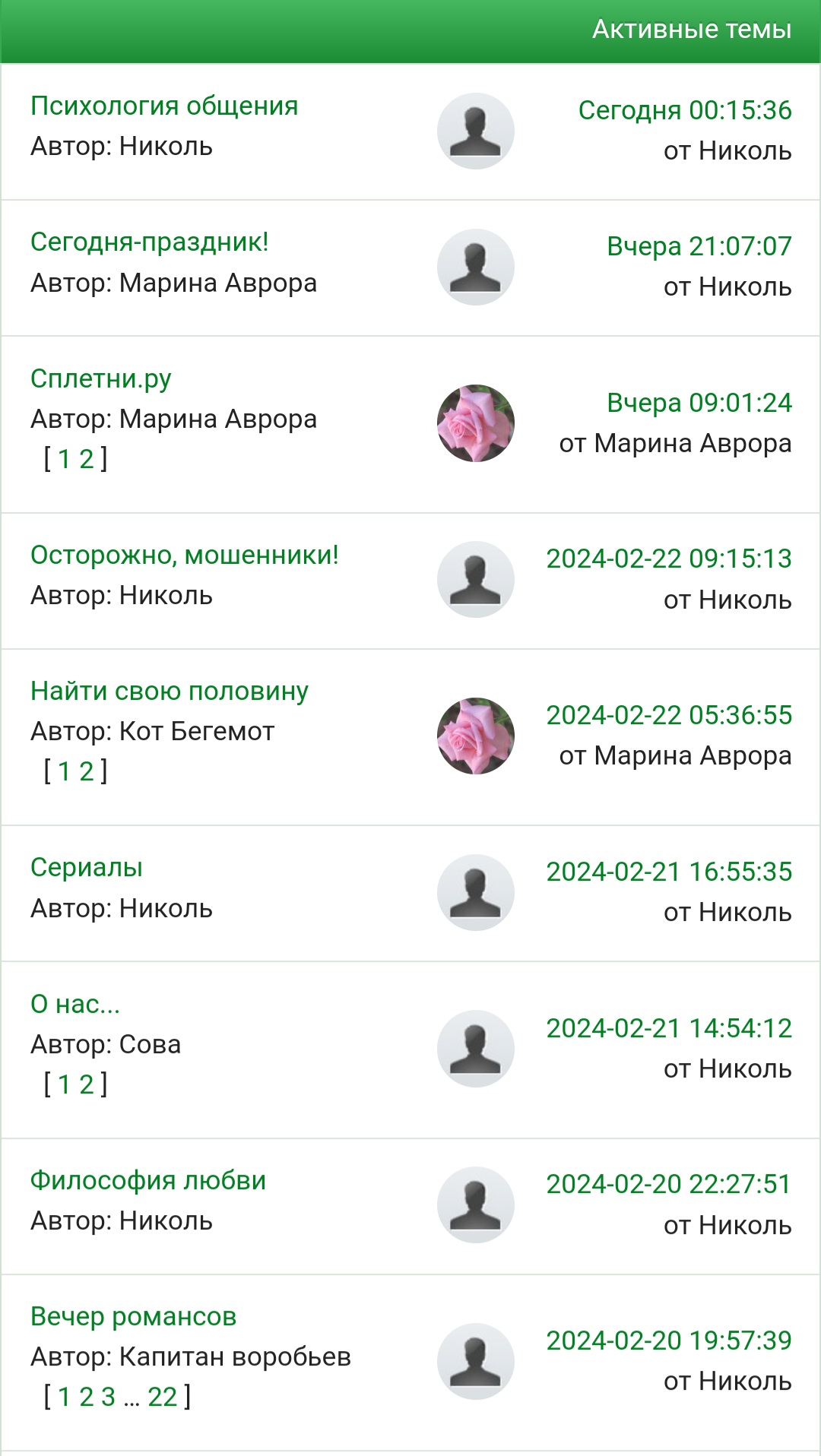This screenshot has width=821, height=1456.
Task: Open the avatar beside the О нас... topic
Action: 476,1049
